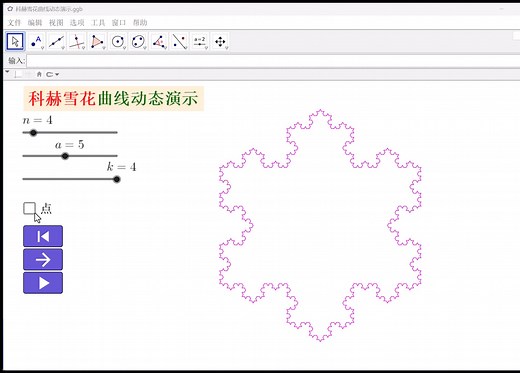Click the skip-to-start reset button
Image resolution: width=520 pixels, height=373 pixels.
43,236
